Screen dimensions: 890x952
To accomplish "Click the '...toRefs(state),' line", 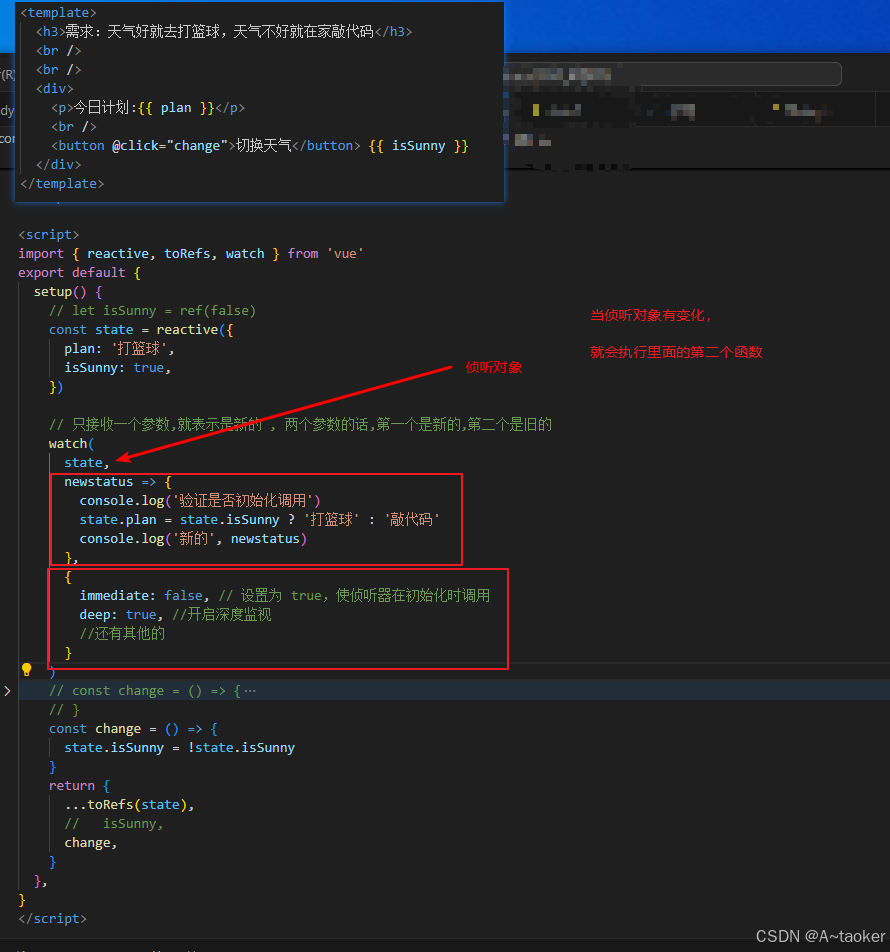I will coord(129,804).
